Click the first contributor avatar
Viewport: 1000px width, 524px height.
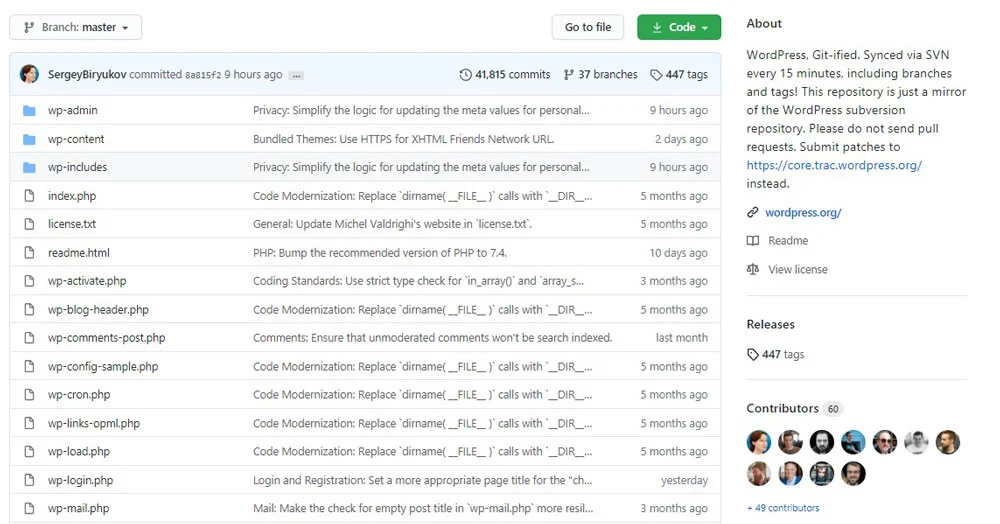[x=759, y=442]
